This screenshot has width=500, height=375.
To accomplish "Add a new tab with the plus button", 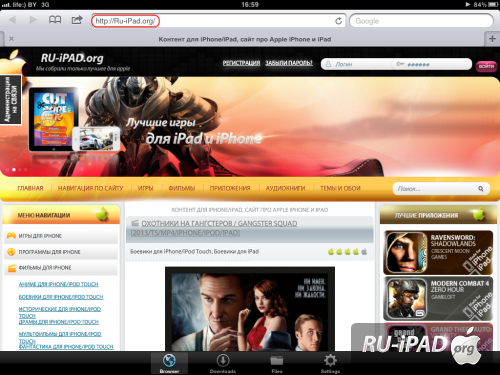I will [492, 39].
